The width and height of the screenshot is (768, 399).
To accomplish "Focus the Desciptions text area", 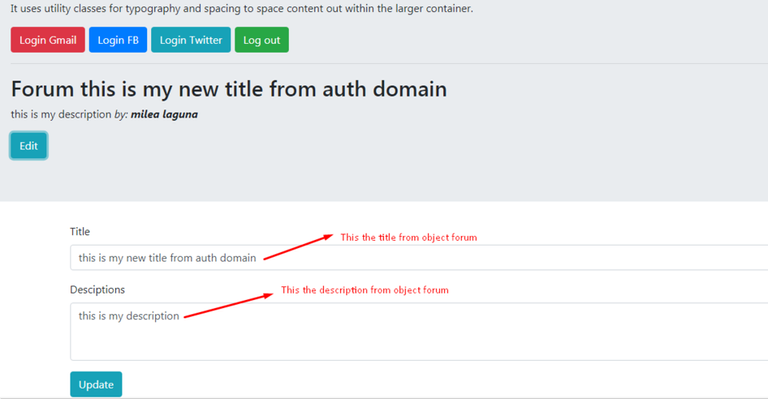I will (x=419, y=331).
